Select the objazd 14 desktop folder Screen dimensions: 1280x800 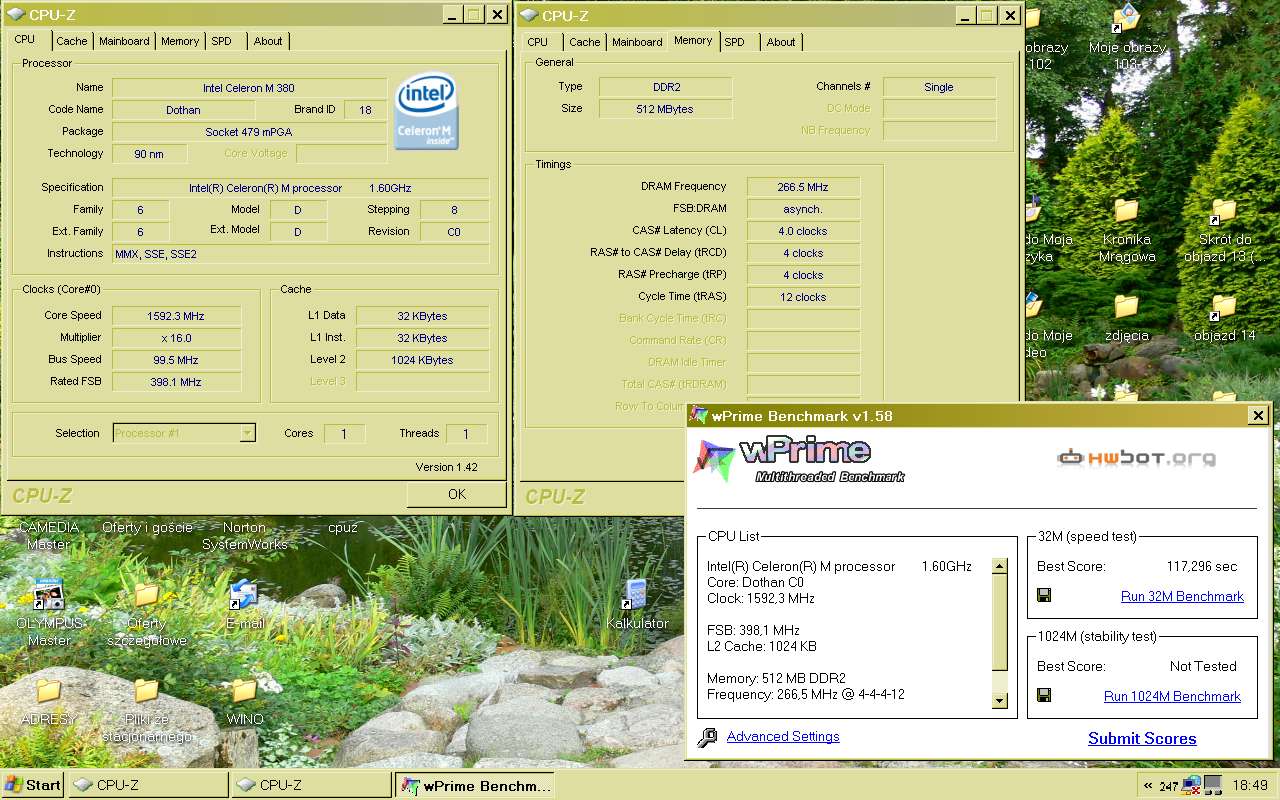(x=1224, y=318)
